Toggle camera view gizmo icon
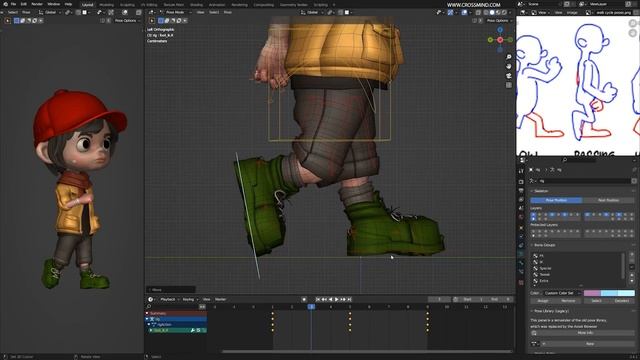The width and height of the screenshot is (640, 360). tap(509, 76)
